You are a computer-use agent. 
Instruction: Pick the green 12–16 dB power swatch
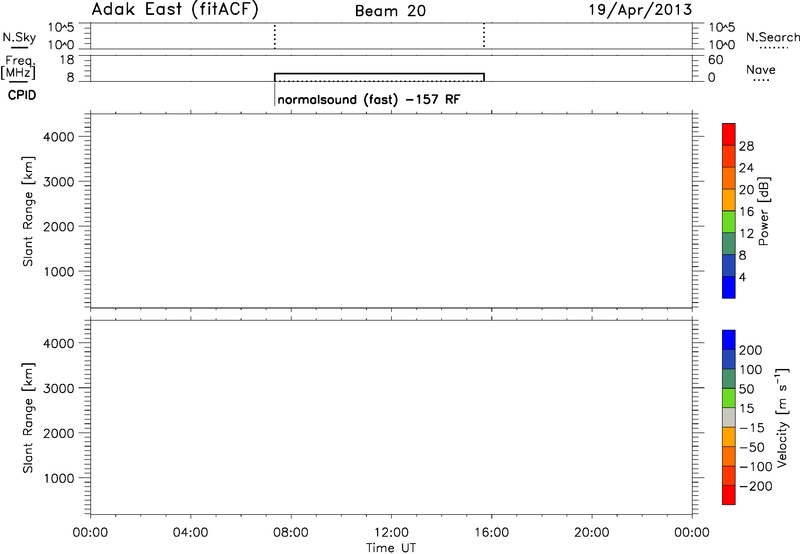[729, 222]
